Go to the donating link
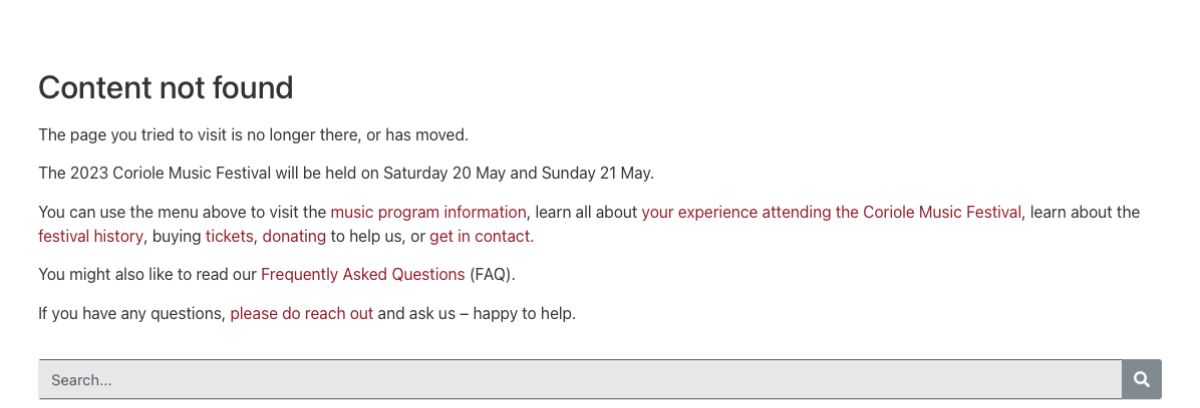 click(294, 237)
